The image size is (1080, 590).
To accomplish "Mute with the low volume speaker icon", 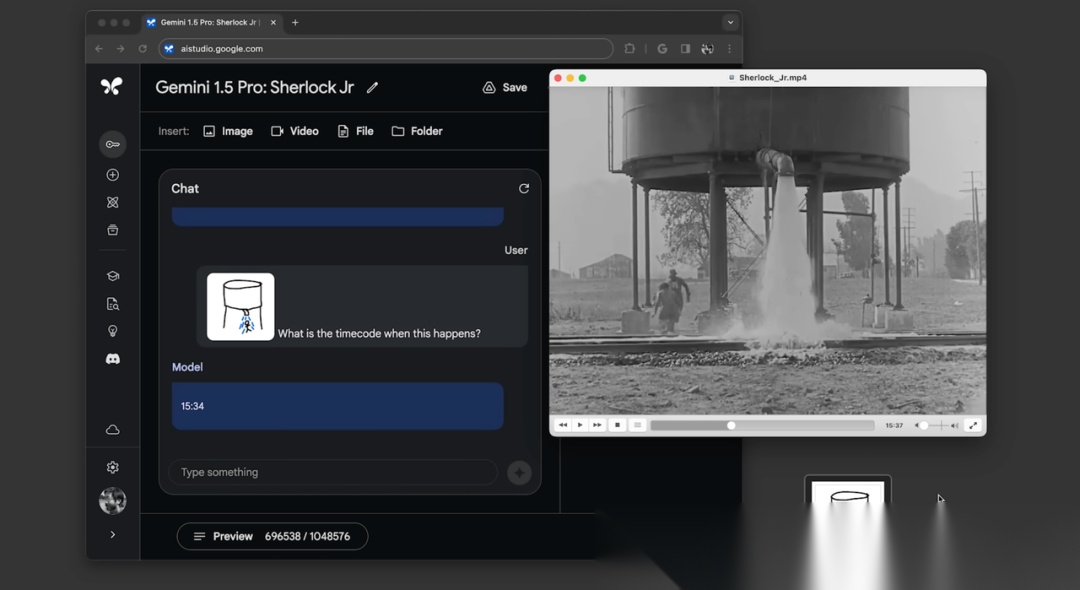I will (x=917, y=425).
